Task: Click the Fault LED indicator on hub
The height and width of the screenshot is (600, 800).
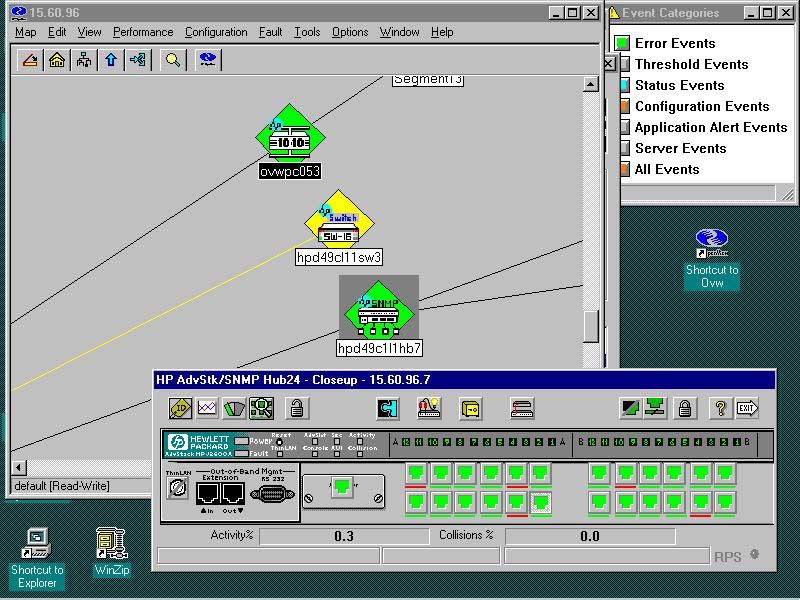Action: [241, 453]
